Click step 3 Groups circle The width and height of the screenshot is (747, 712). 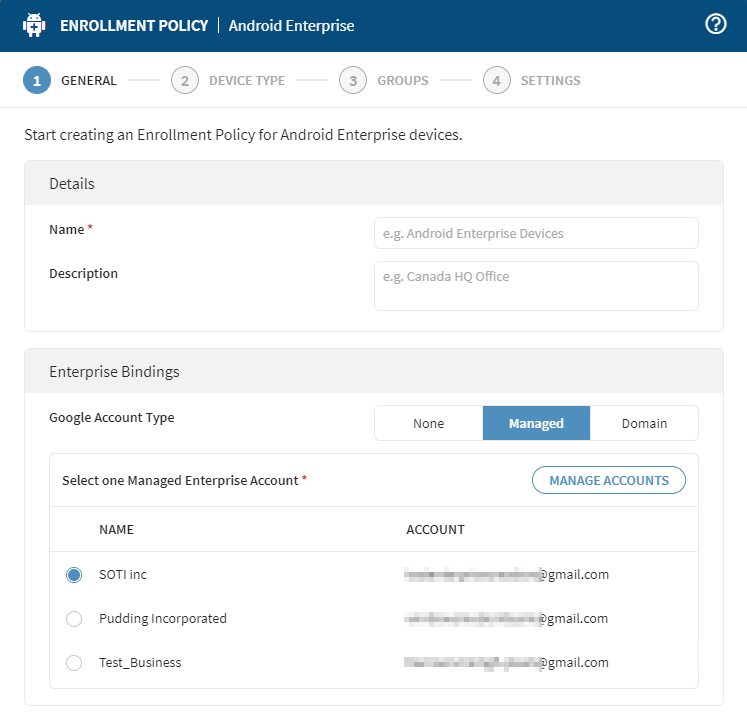pos(353,81)
